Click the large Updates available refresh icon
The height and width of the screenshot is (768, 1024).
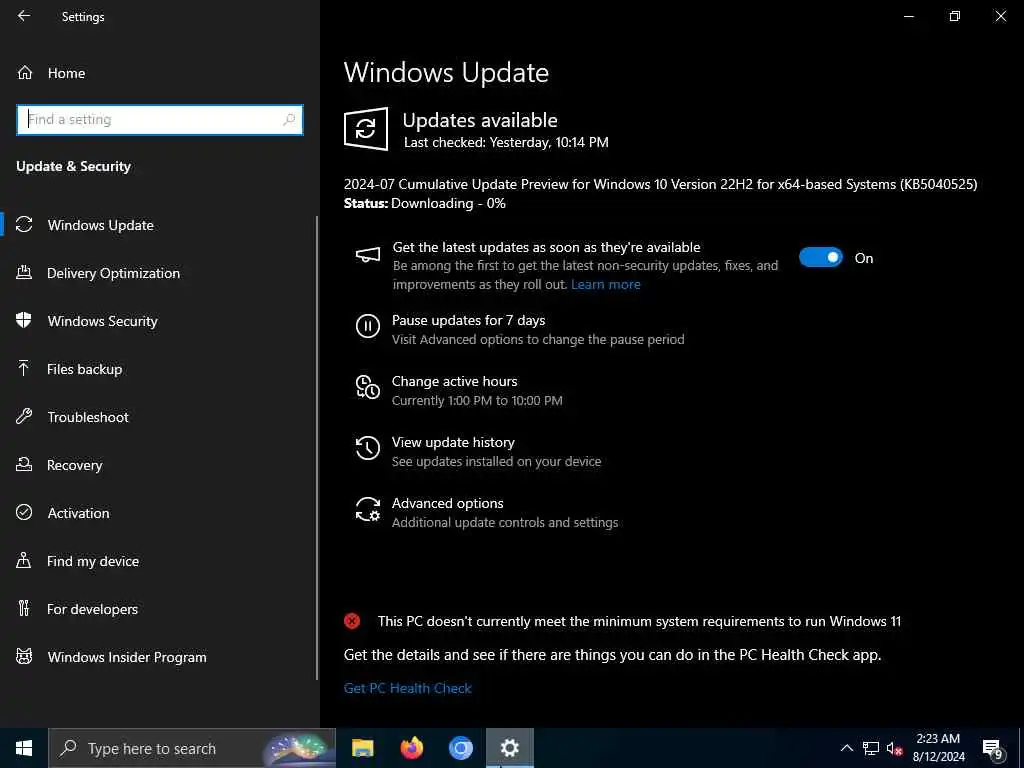tap(366, 129)
